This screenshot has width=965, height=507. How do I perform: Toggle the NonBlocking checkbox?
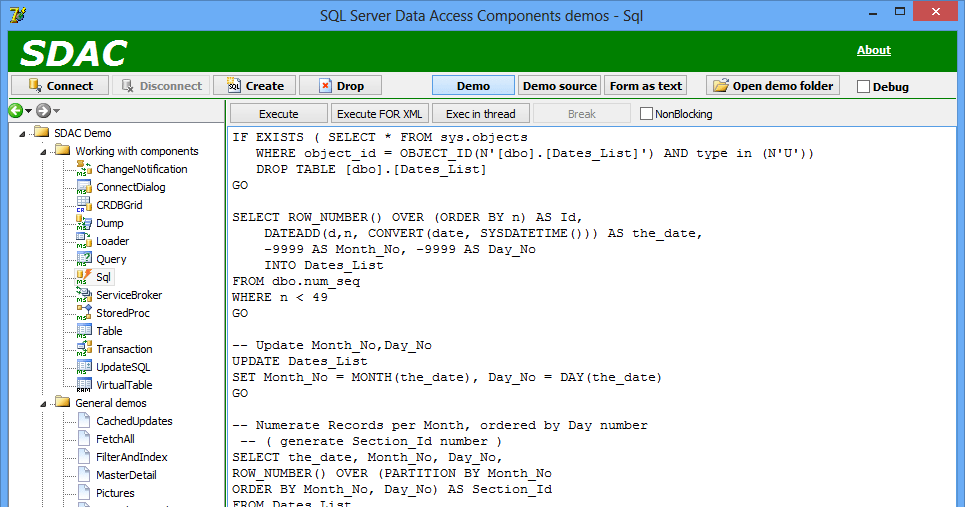coord(646,114)
